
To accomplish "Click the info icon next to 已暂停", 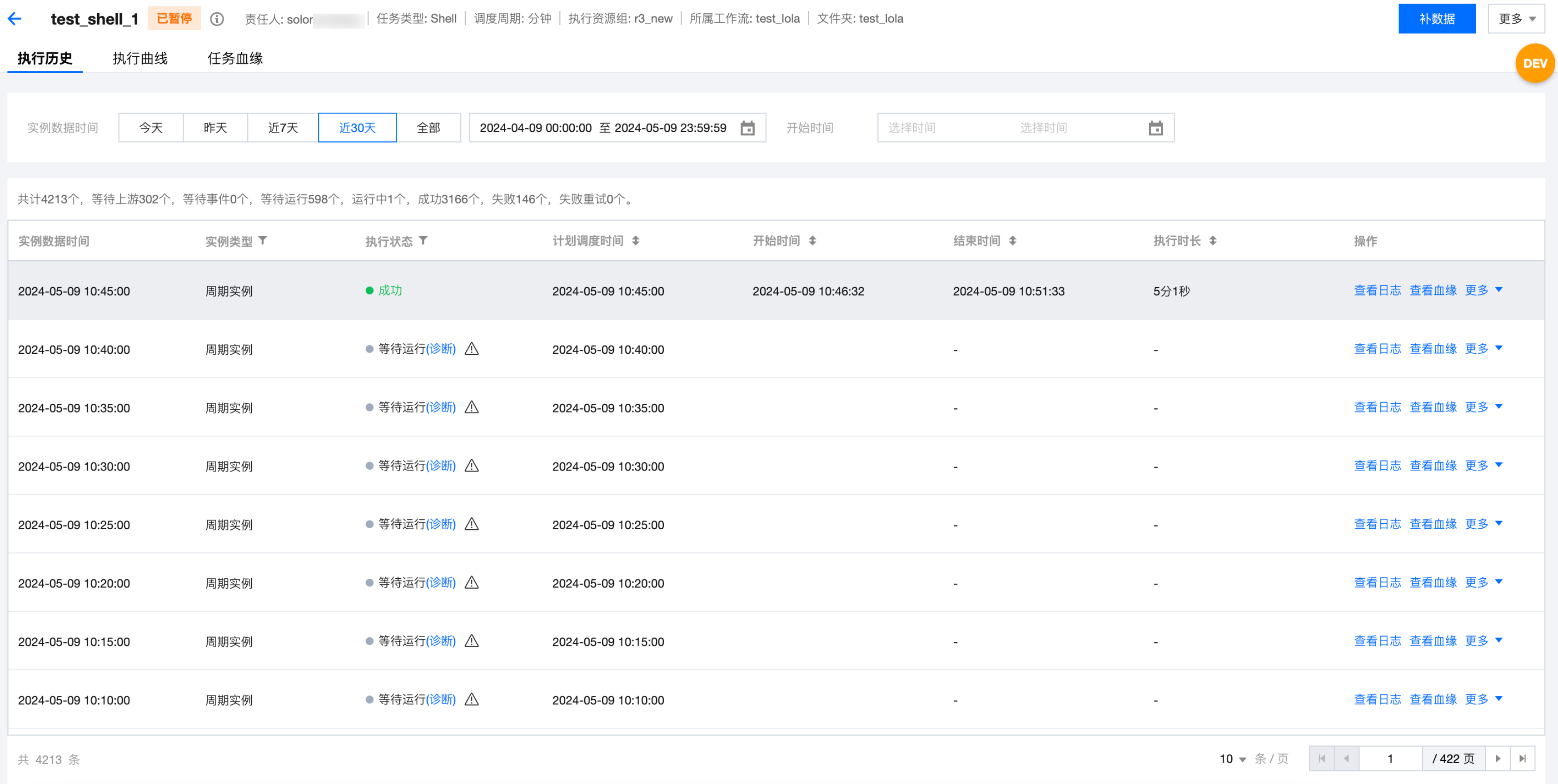I will click(x=217, y=20).
